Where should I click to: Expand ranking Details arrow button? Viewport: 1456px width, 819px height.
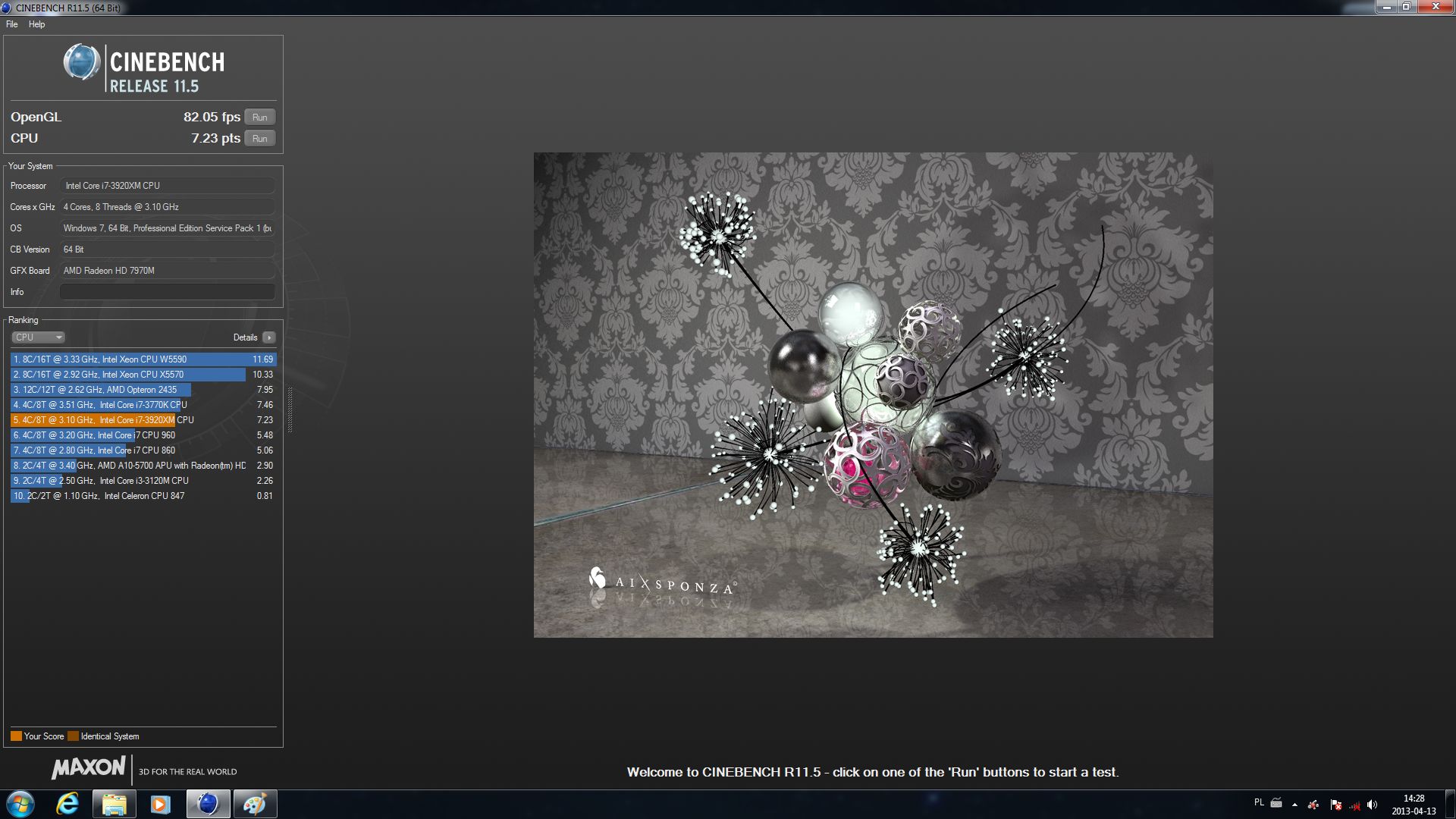coord(268,337)
